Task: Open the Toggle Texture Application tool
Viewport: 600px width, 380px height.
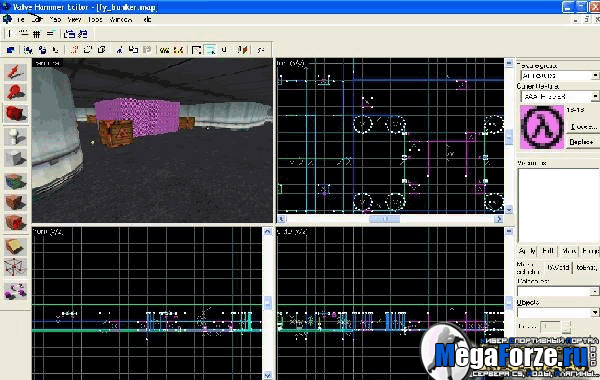Action: click(15, 181)
